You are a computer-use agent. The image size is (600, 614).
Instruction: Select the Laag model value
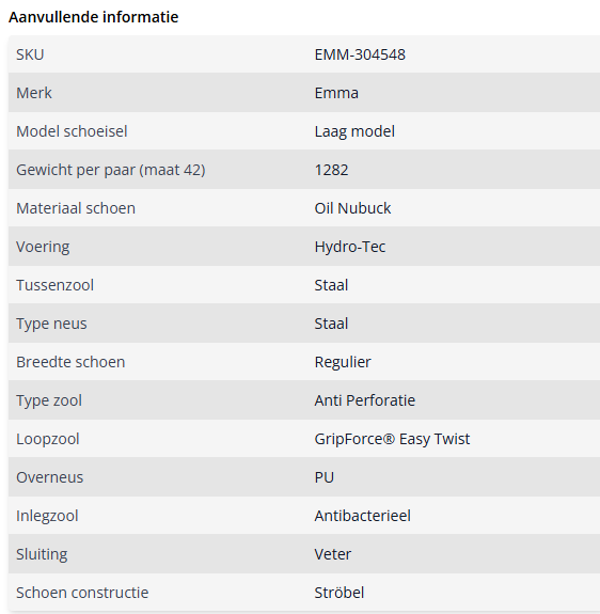pos(354,131)
